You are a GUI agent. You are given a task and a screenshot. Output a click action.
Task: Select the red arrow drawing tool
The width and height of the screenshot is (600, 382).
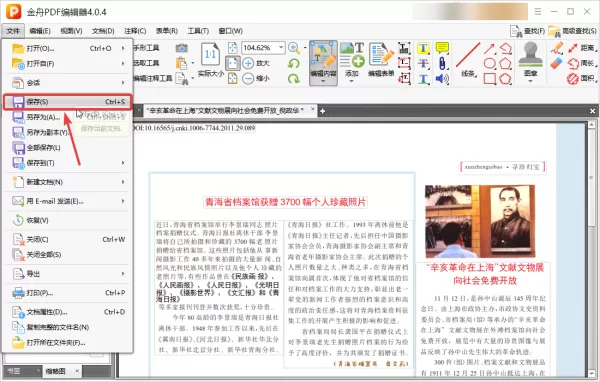coord(489,49)
